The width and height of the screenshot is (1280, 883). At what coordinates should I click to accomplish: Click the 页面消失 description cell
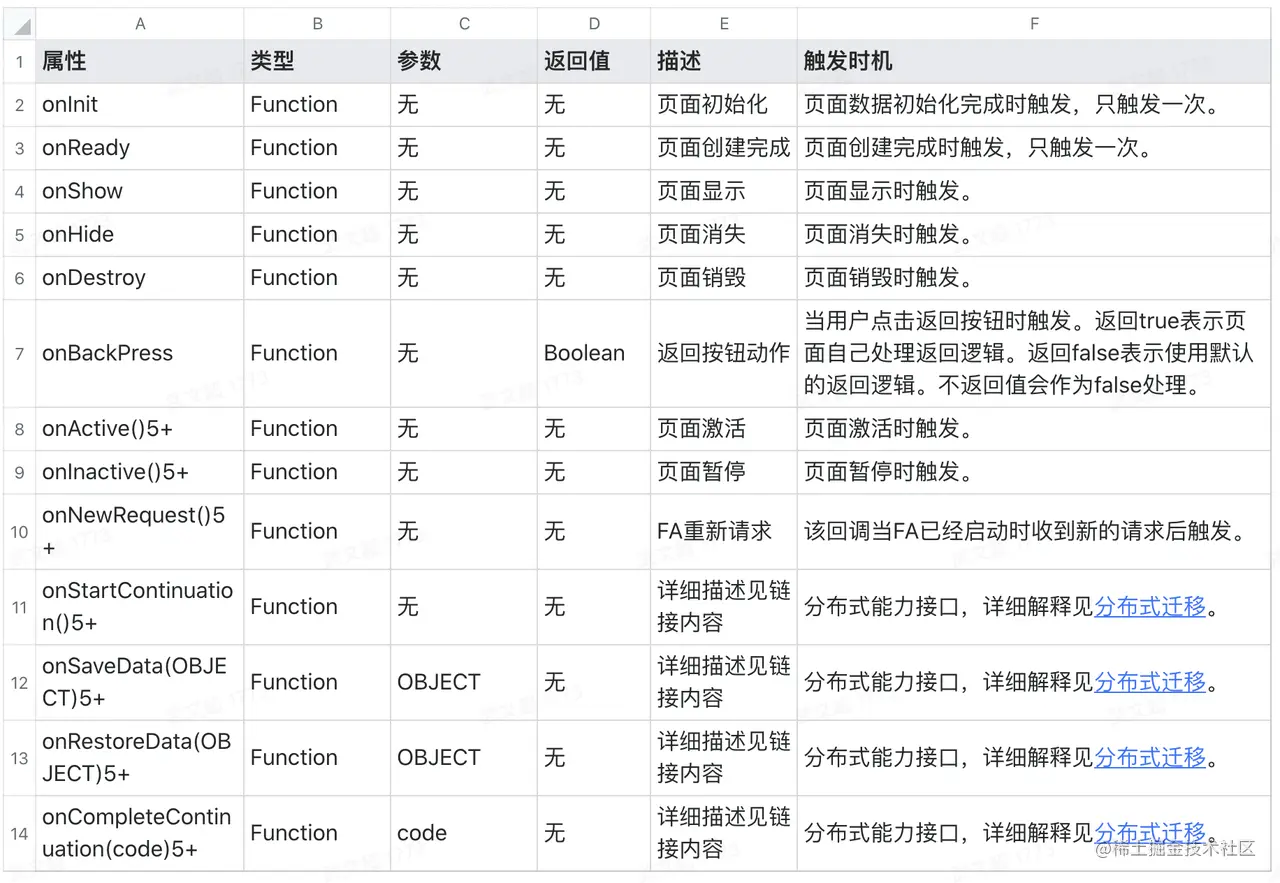pyautogui.click(x=724, y=234)
